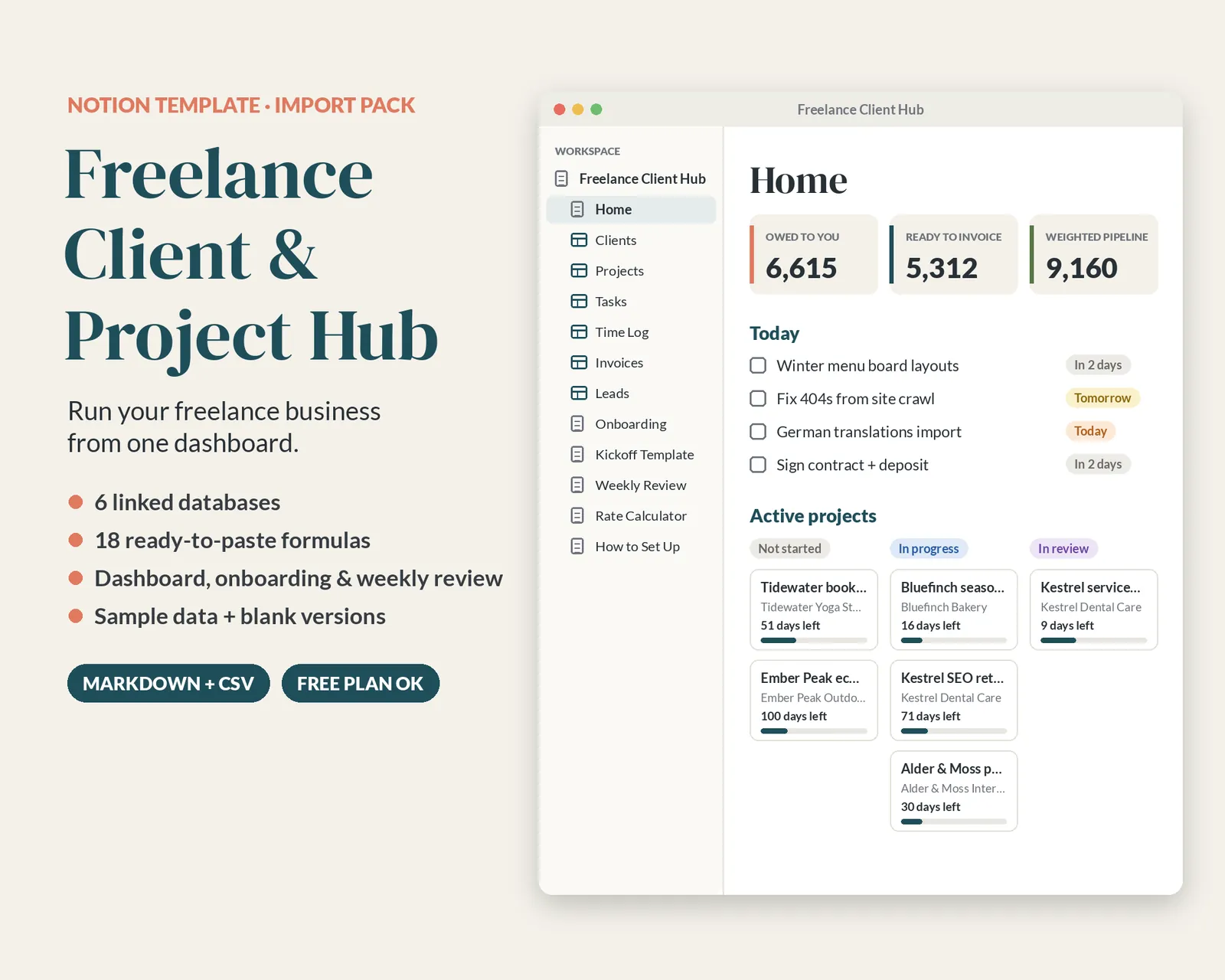Screen dimensions: 1225x980
Task: Open the Owed to You 6,615 stat card
Action: [x=813, y=254]
